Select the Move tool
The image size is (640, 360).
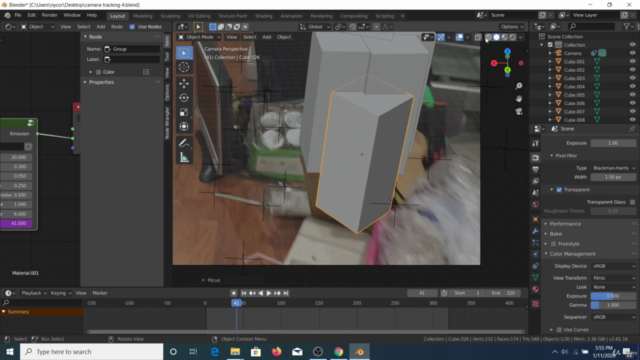pos(184,84)
